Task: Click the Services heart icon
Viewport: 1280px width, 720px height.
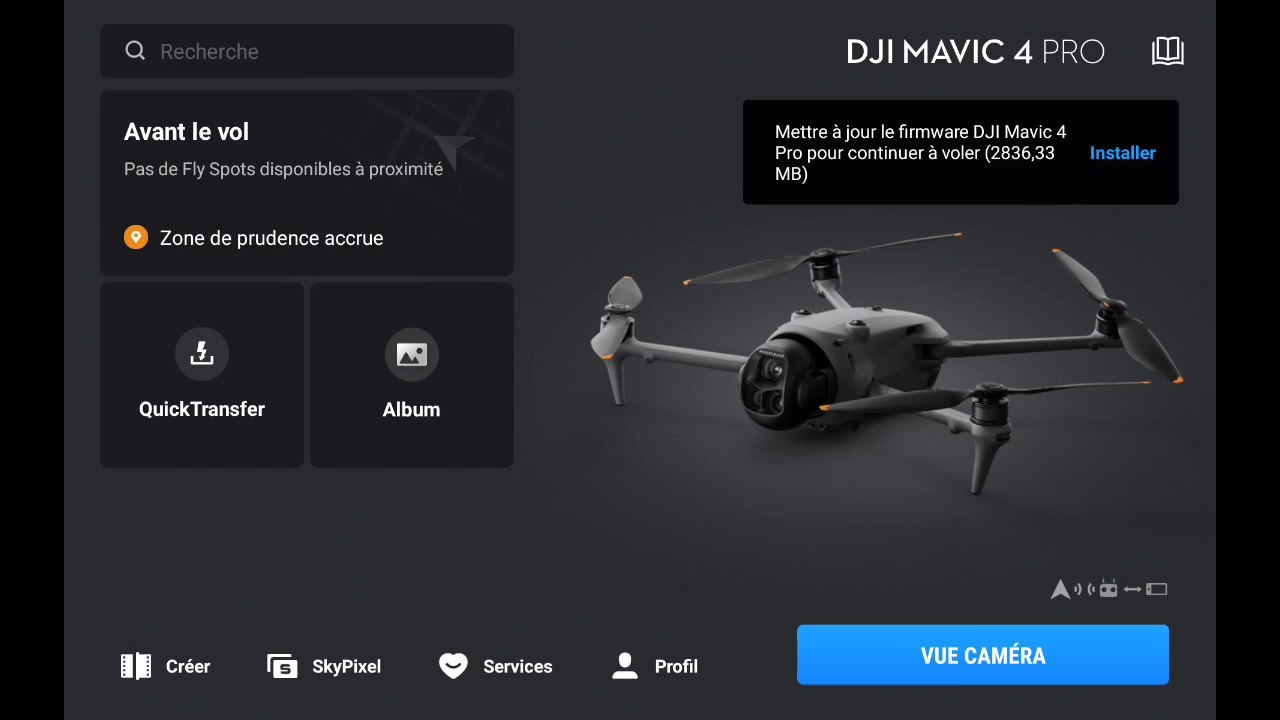Action: pos(453,666)
